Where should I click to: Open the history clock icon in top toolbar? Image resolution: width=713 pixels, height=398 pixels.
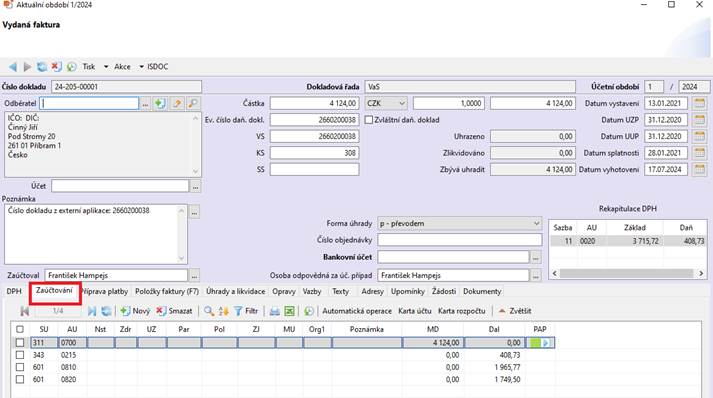[71, 67]
